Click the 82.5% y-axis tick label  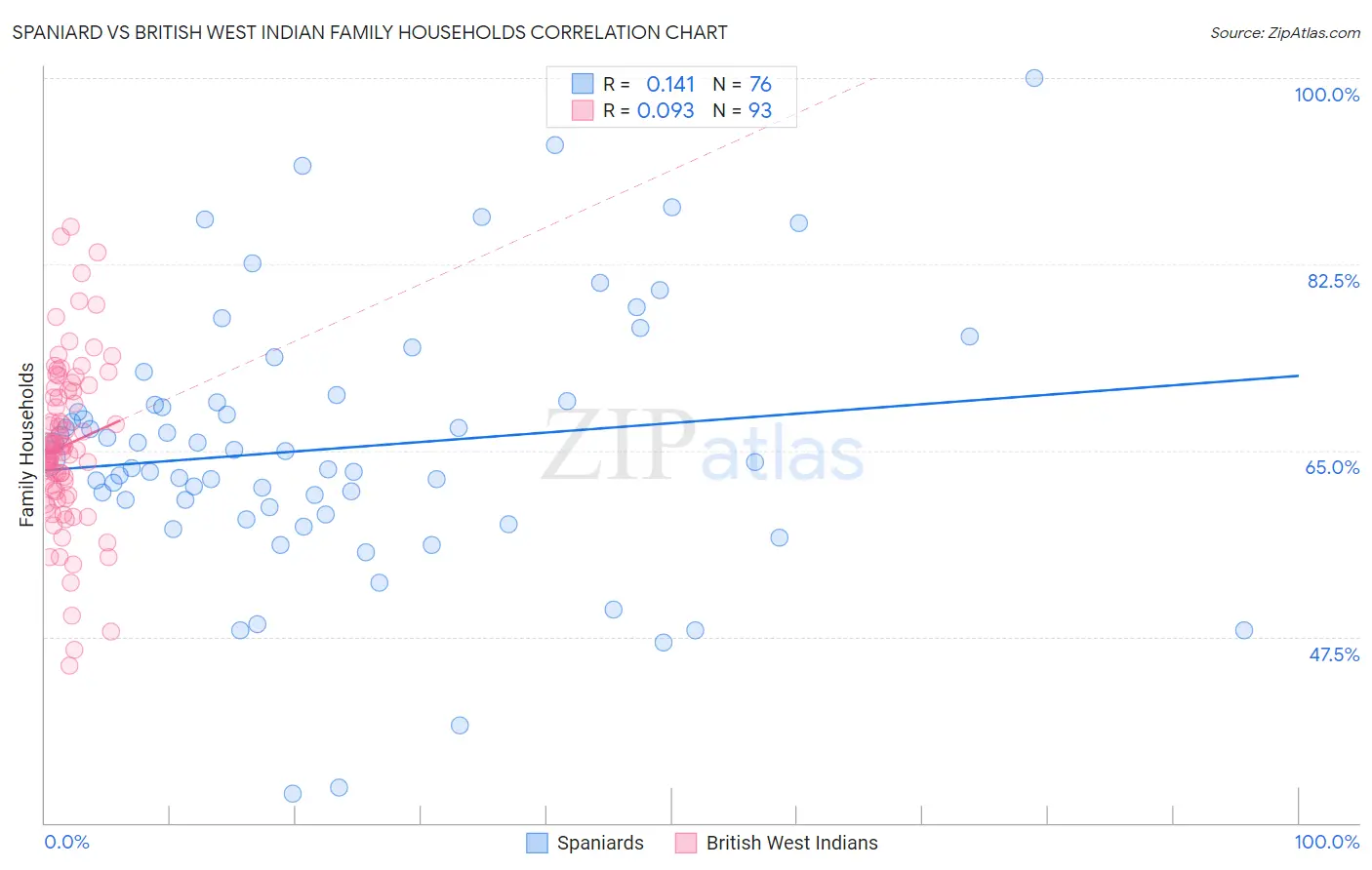pos(1333,281)
